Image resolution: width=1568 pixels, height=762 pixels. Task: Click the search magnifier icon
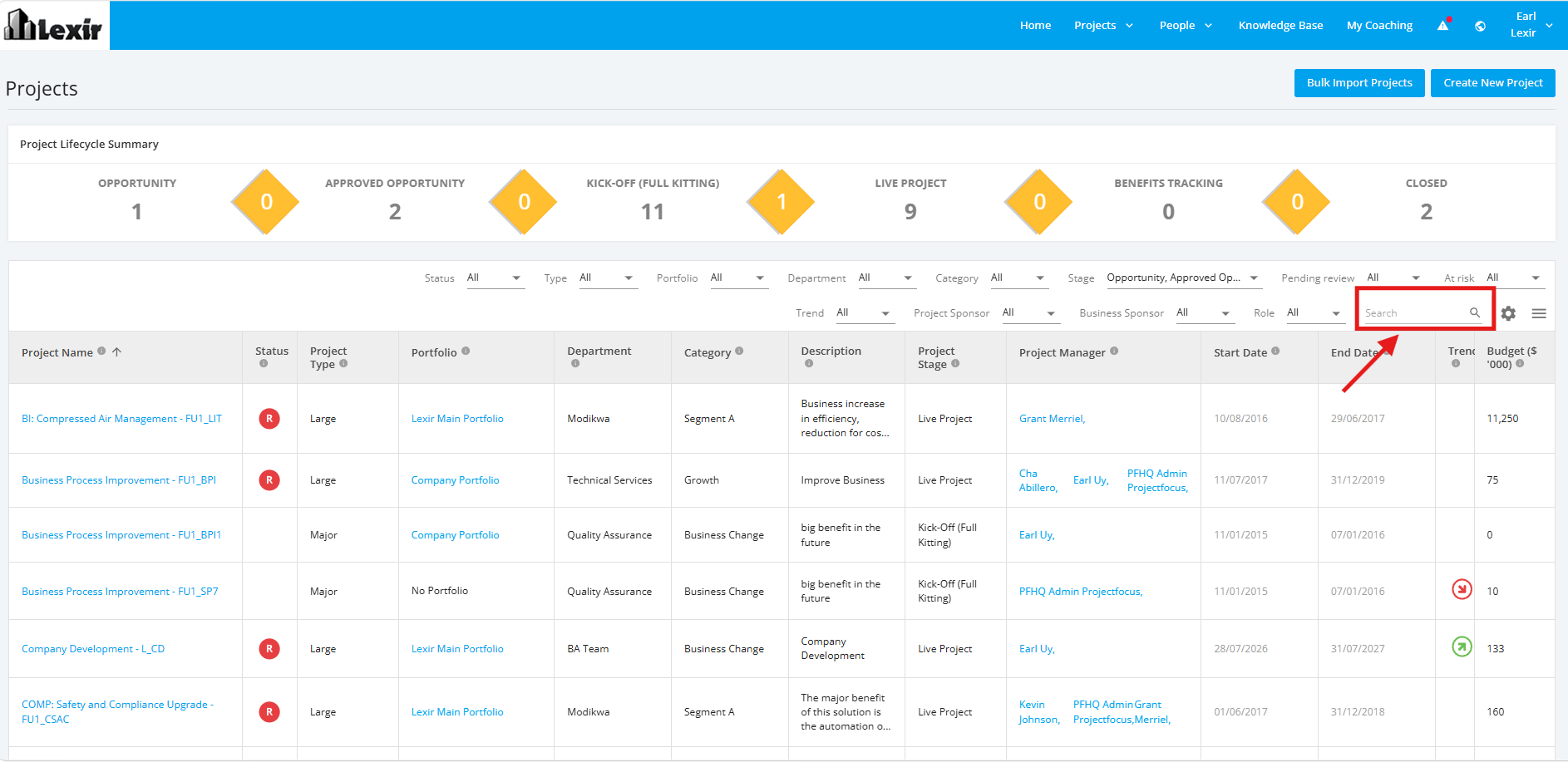click(x=1475, y=312)
